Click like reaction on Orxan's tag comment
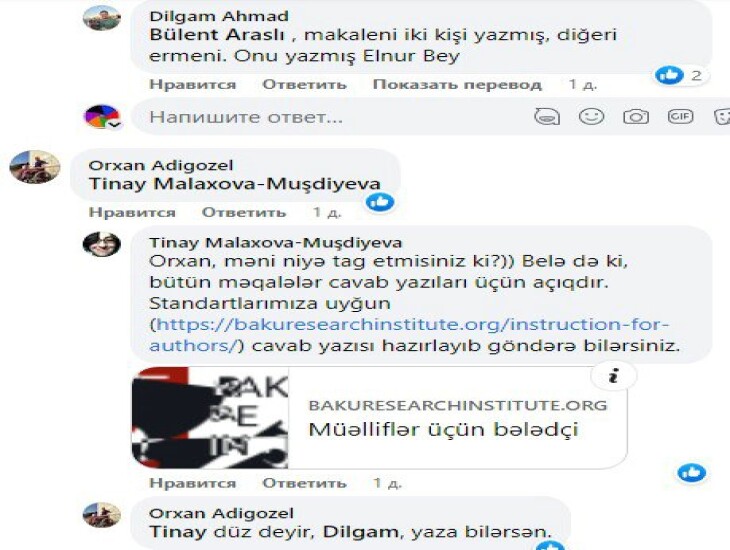 [x=380, y=202]
